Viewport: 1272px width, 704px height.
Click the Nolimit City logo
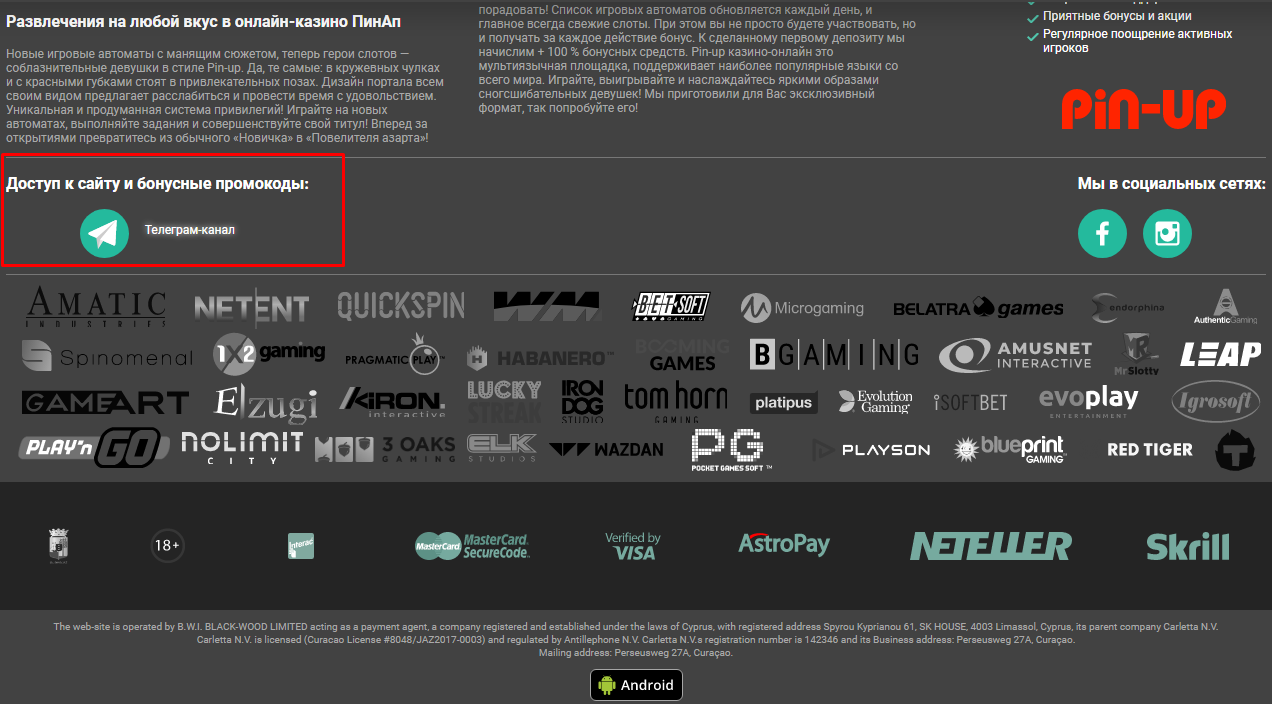[x=241, y=449]
